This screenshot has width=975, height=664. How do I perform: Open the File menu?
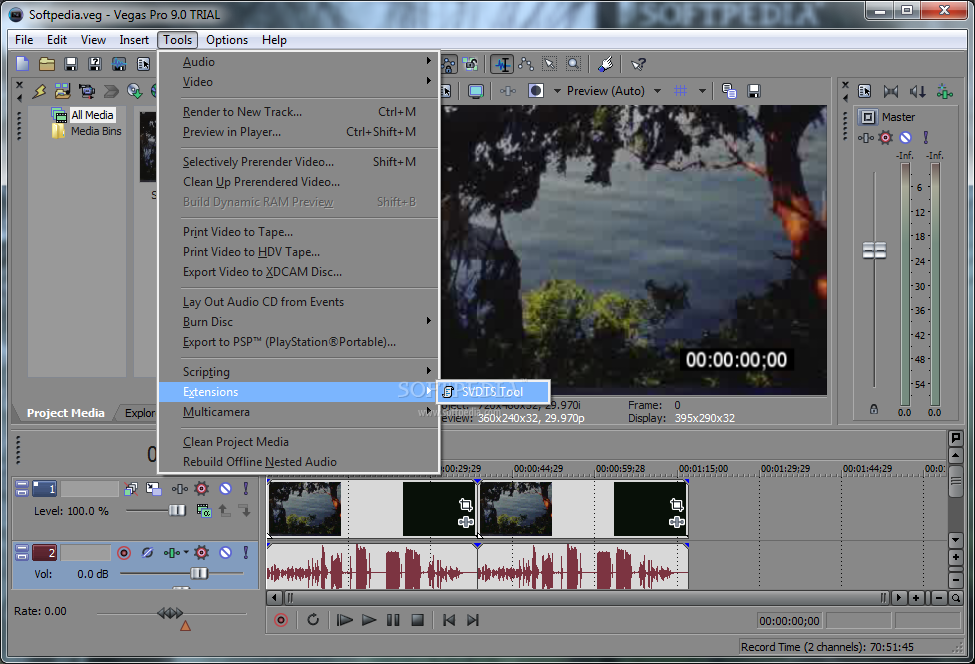point(24,40)
